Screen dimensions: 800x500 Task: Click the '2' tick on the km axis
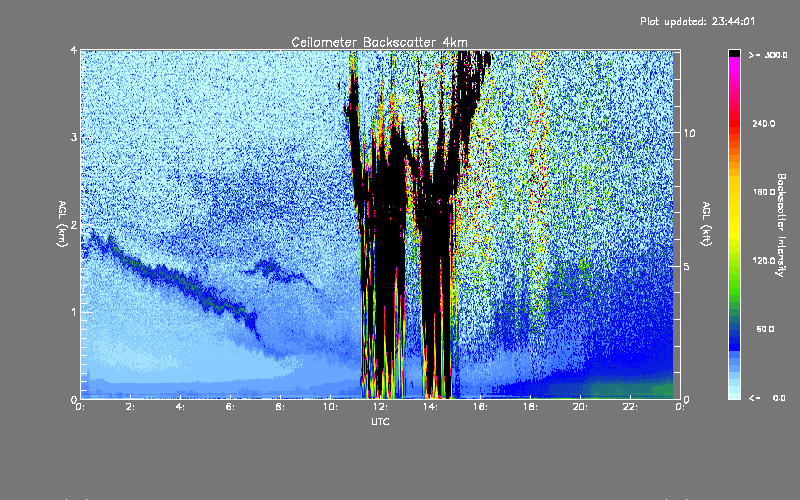click(x=74, y=225)
